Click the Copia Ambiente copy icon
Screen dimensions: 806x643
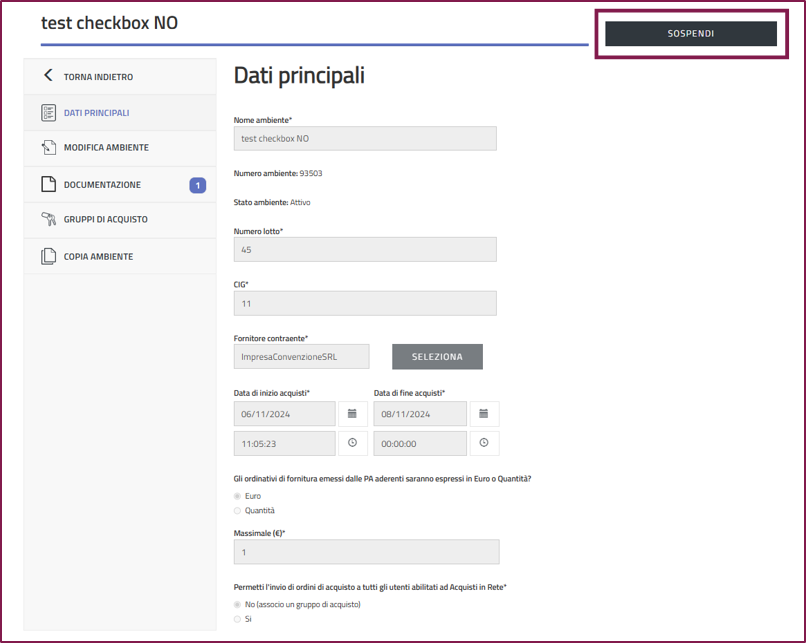click(x=48, y=257)
